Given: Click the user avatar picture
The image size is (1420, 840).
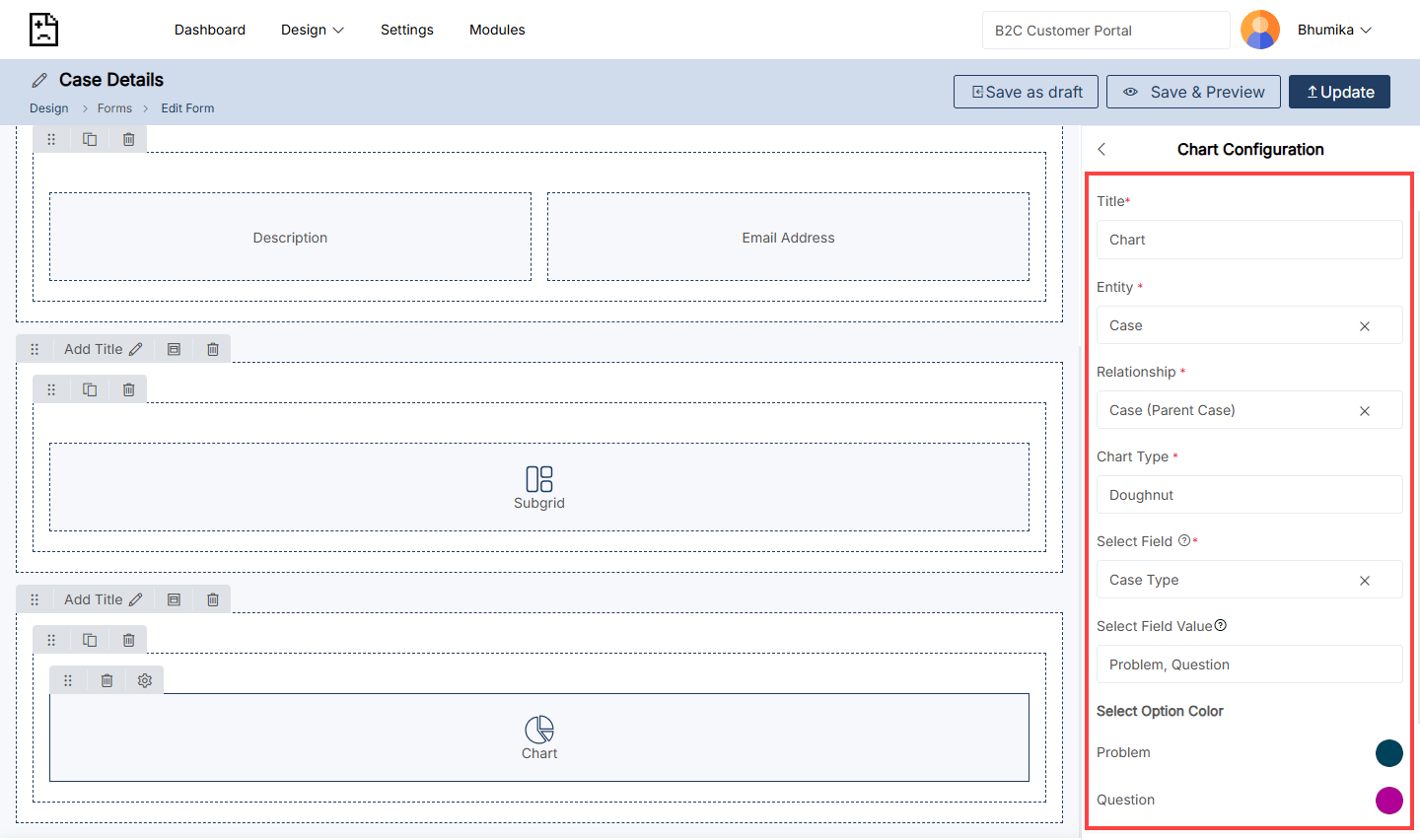Looking at the screenshot, I should (x=1259, y=30).
